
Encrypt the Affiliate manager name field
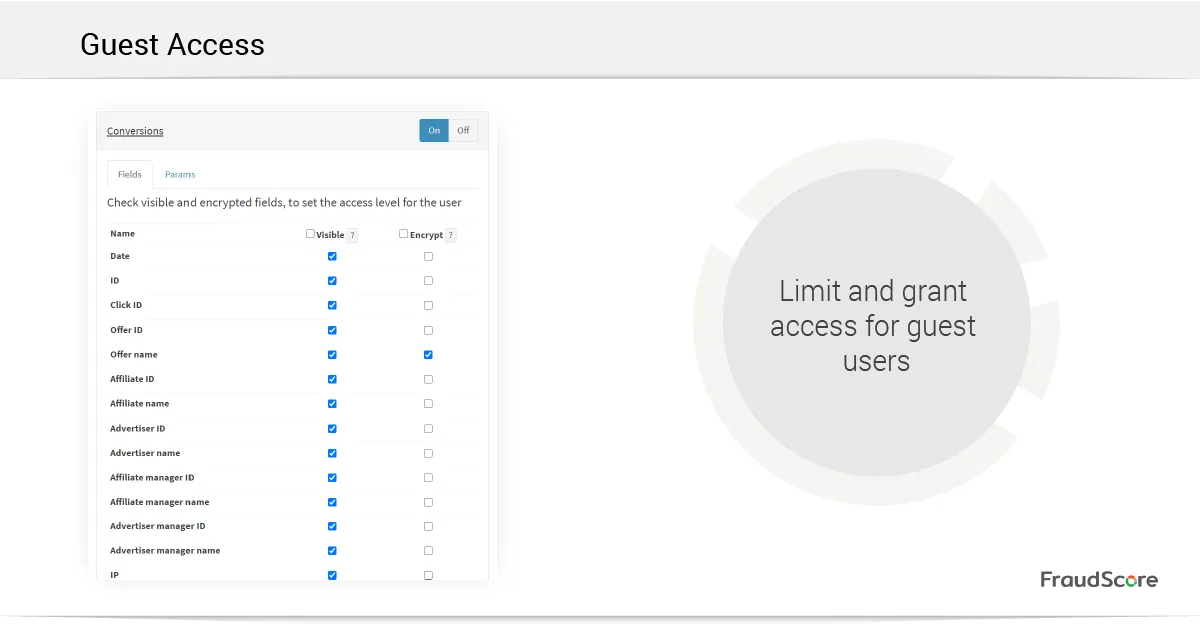click(428, 502)
